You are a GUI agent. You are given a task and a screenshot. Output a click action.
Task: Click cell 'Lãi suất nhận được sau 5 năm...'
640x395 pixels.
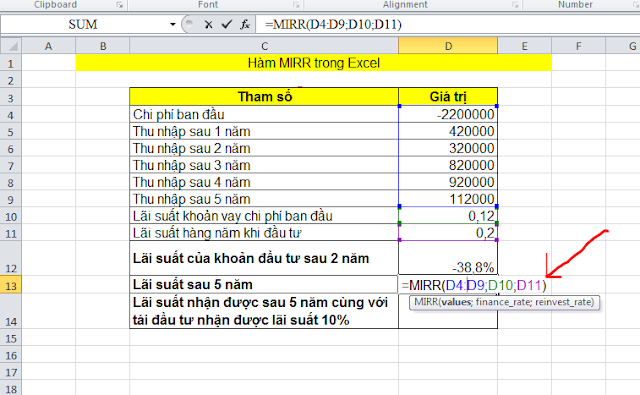pos(264,311)
